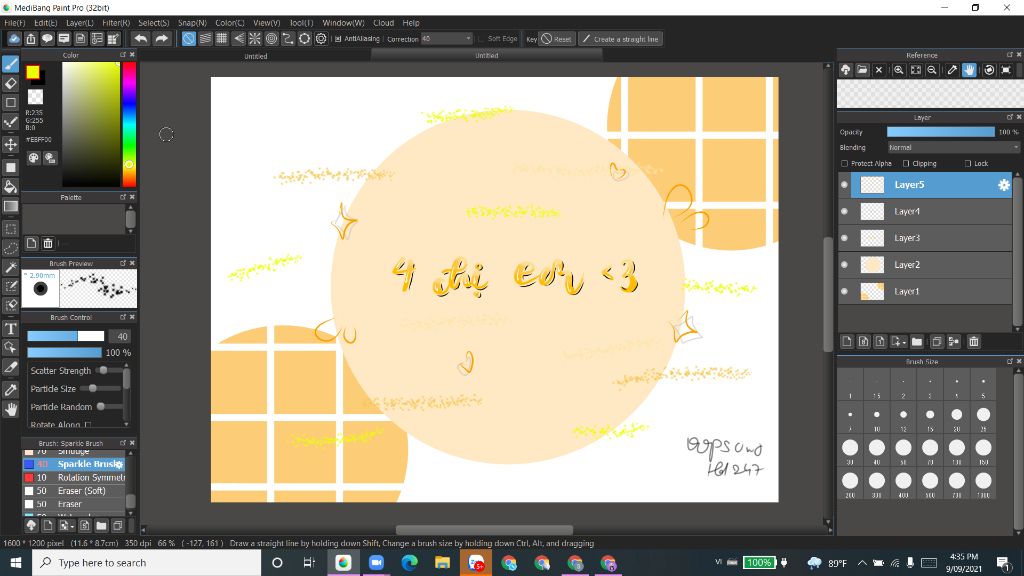Viewport: 1024px width, 576px height.
Task: Click Create a straight line button
Action: tap(620, 39)
